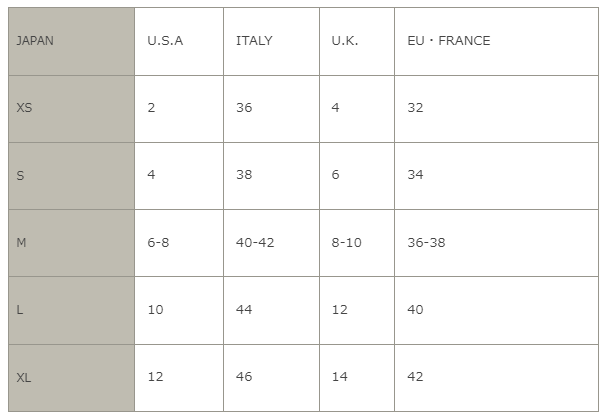Image resolution: width=604 pixels, height=416 pixels.
Task: Click the Italy size 38 cell
Action: click(x=271, y=175)
